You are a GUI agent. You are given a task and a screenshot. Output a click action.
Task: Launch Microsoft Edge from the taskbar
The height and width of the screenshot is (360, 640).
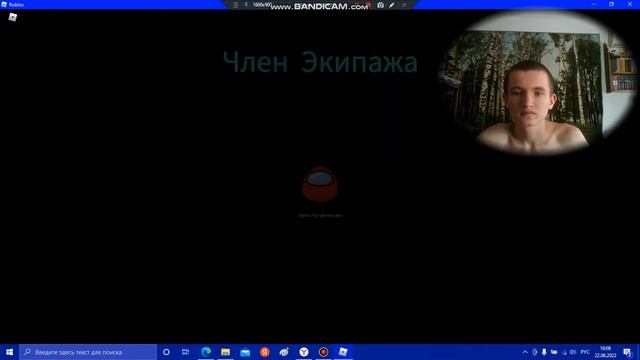point(206,352)
